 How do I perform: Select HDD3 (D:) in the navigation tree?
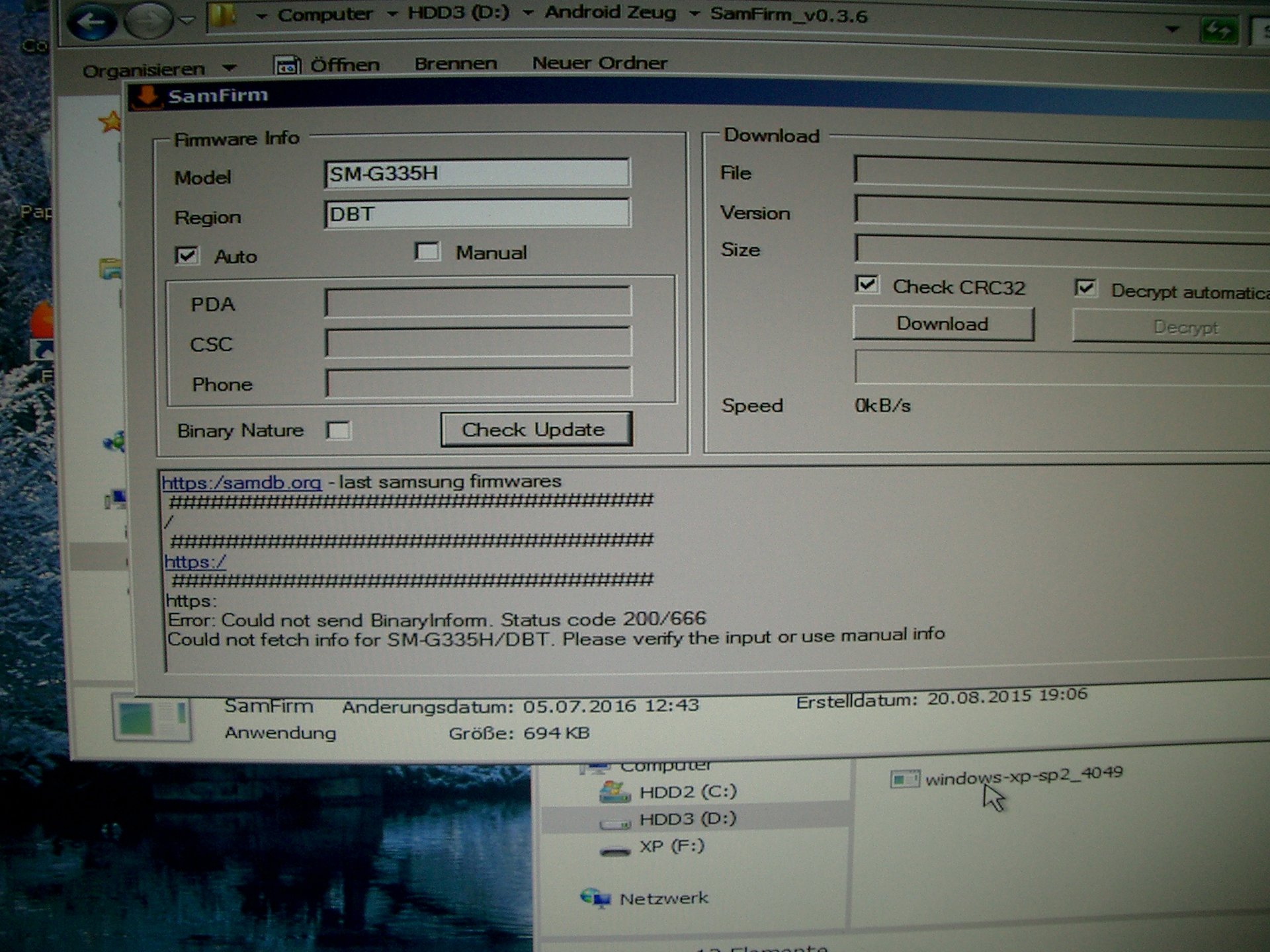tap(688, 819)
